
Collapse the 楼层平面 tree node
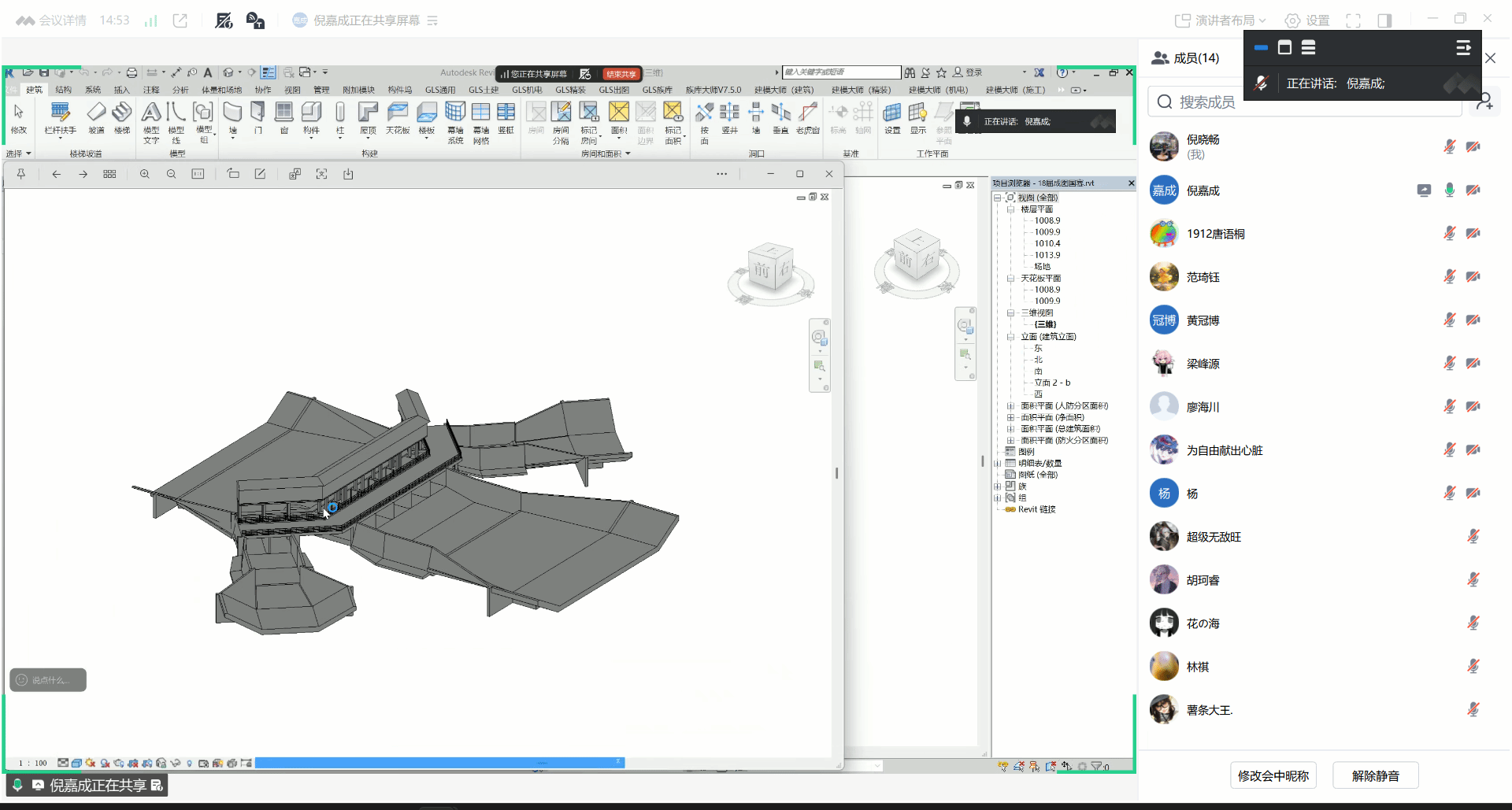click(x=1010, y=209)
